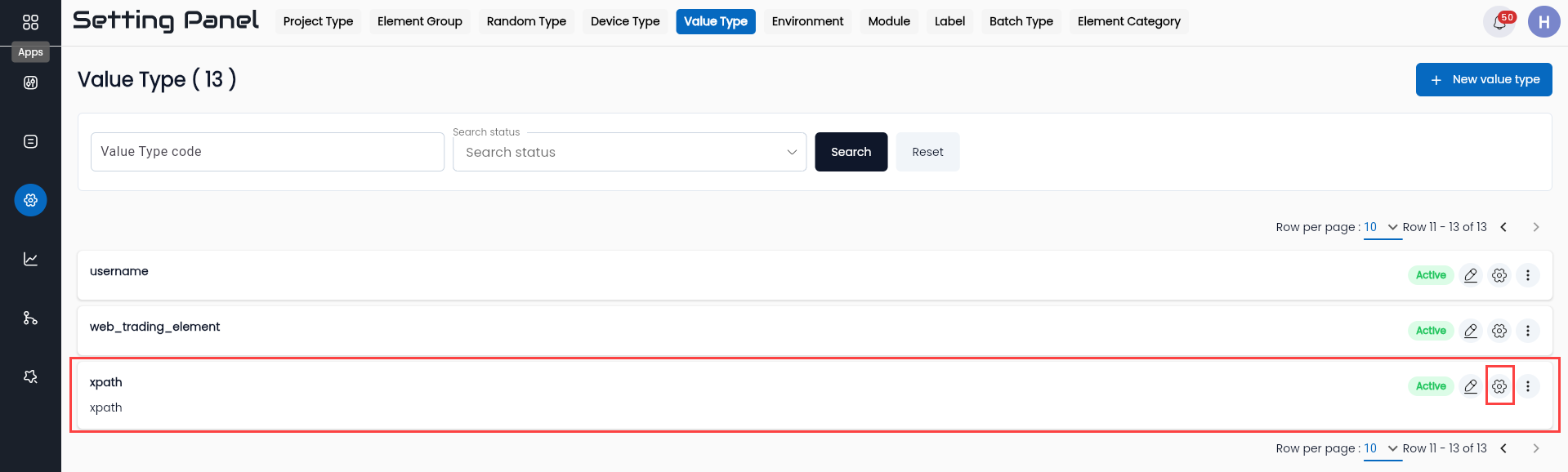Go to next page using bottom pagination
Image resolution: width=1568 pixels, height=472 pixels.
pos(1536,448)
